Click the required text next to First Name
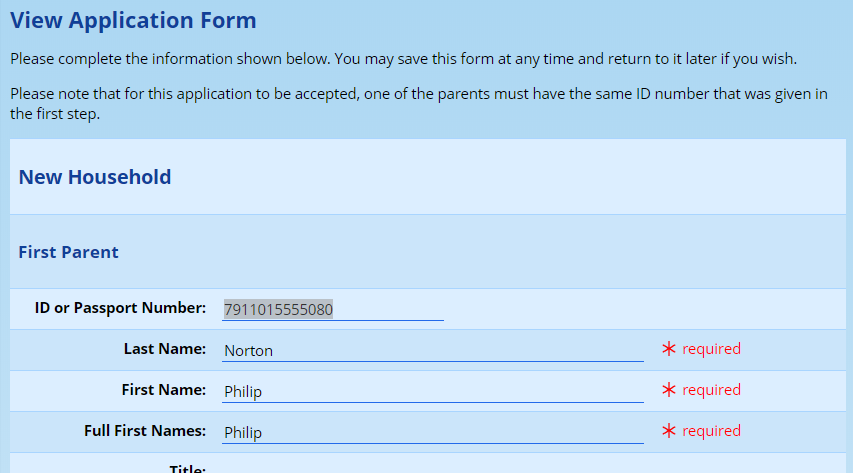The width and height of the screenshot is (853, 473). [711, 390]
